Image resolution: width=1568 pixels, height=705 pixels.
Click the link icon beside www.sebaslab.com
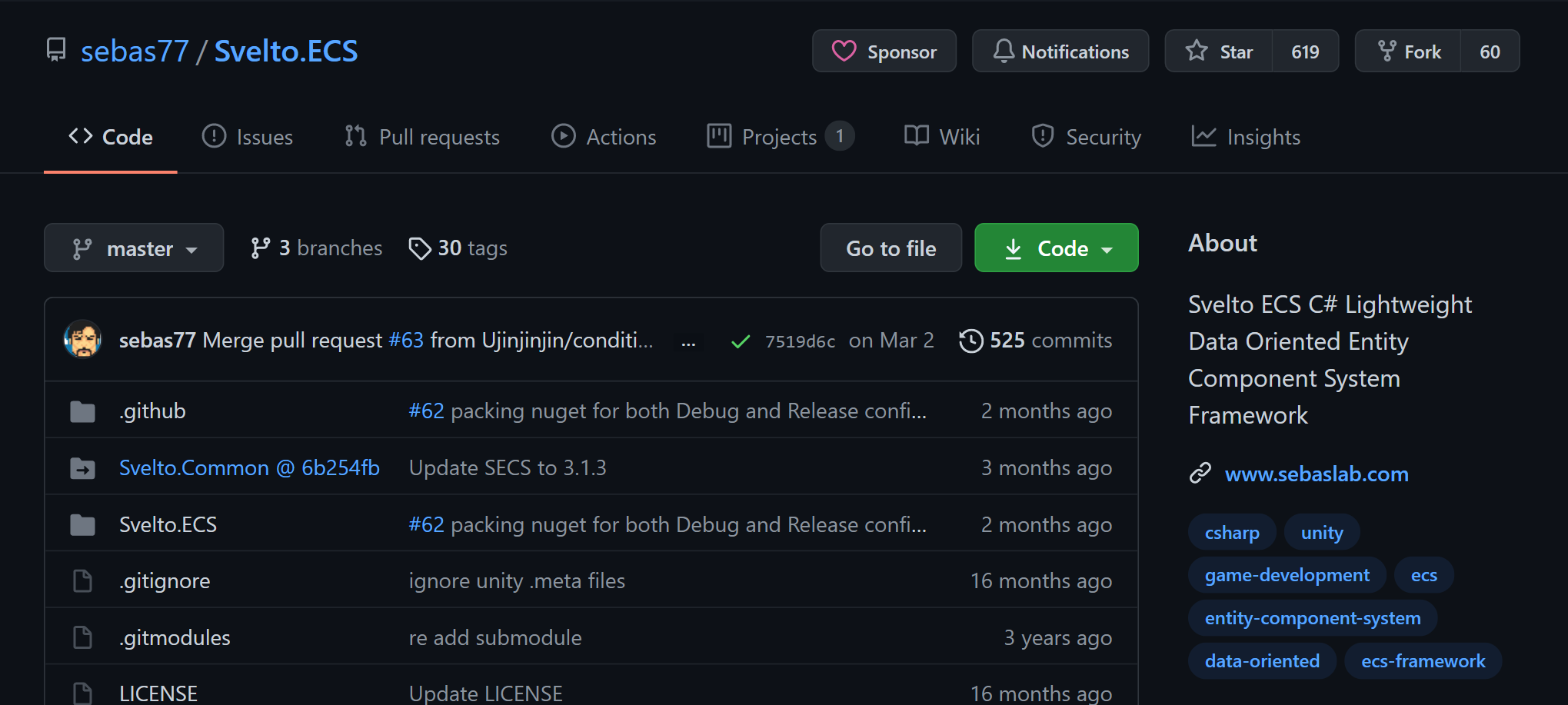[1200, 474]
